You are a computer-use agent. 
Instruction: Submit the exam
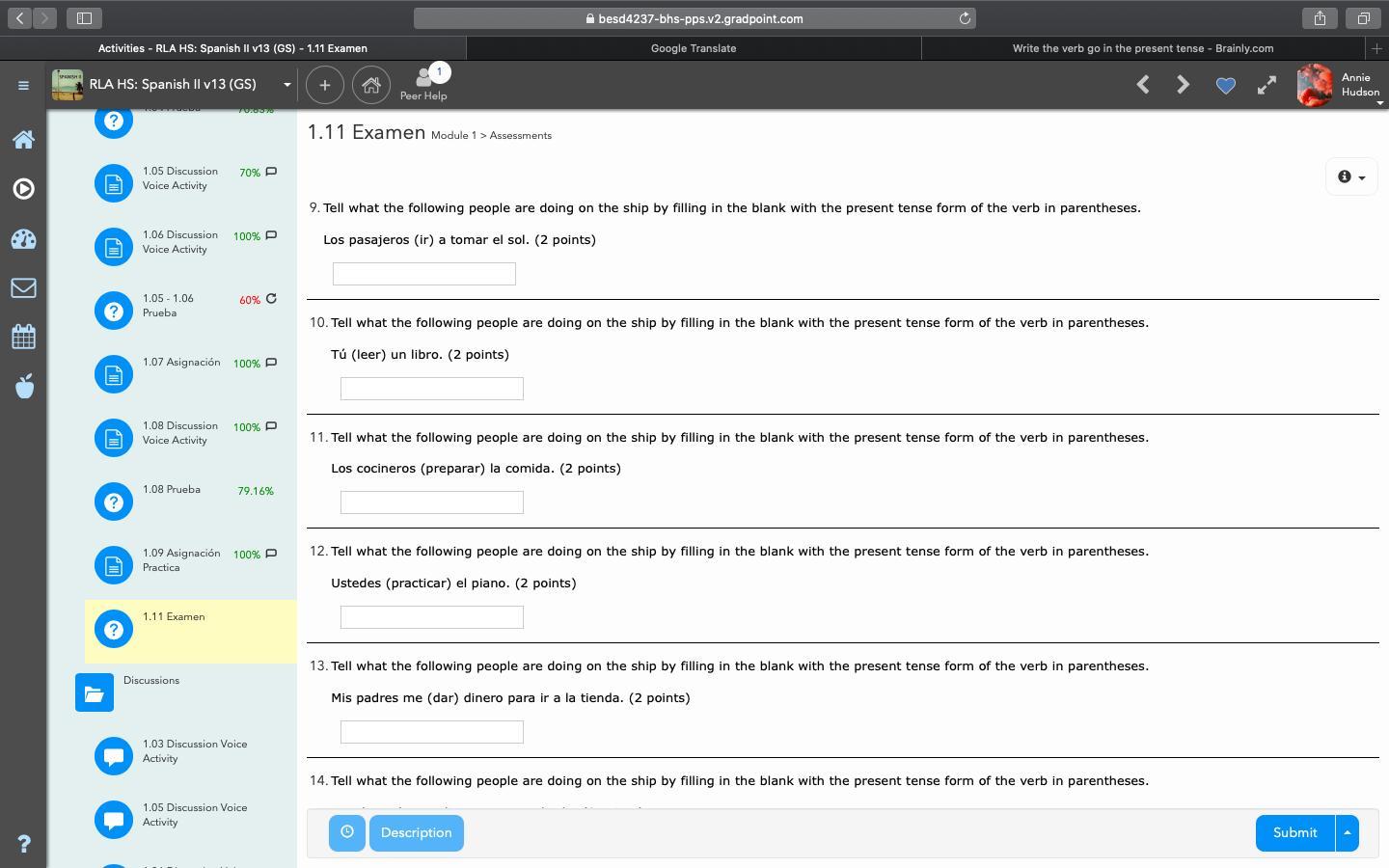click(1294, 833)
